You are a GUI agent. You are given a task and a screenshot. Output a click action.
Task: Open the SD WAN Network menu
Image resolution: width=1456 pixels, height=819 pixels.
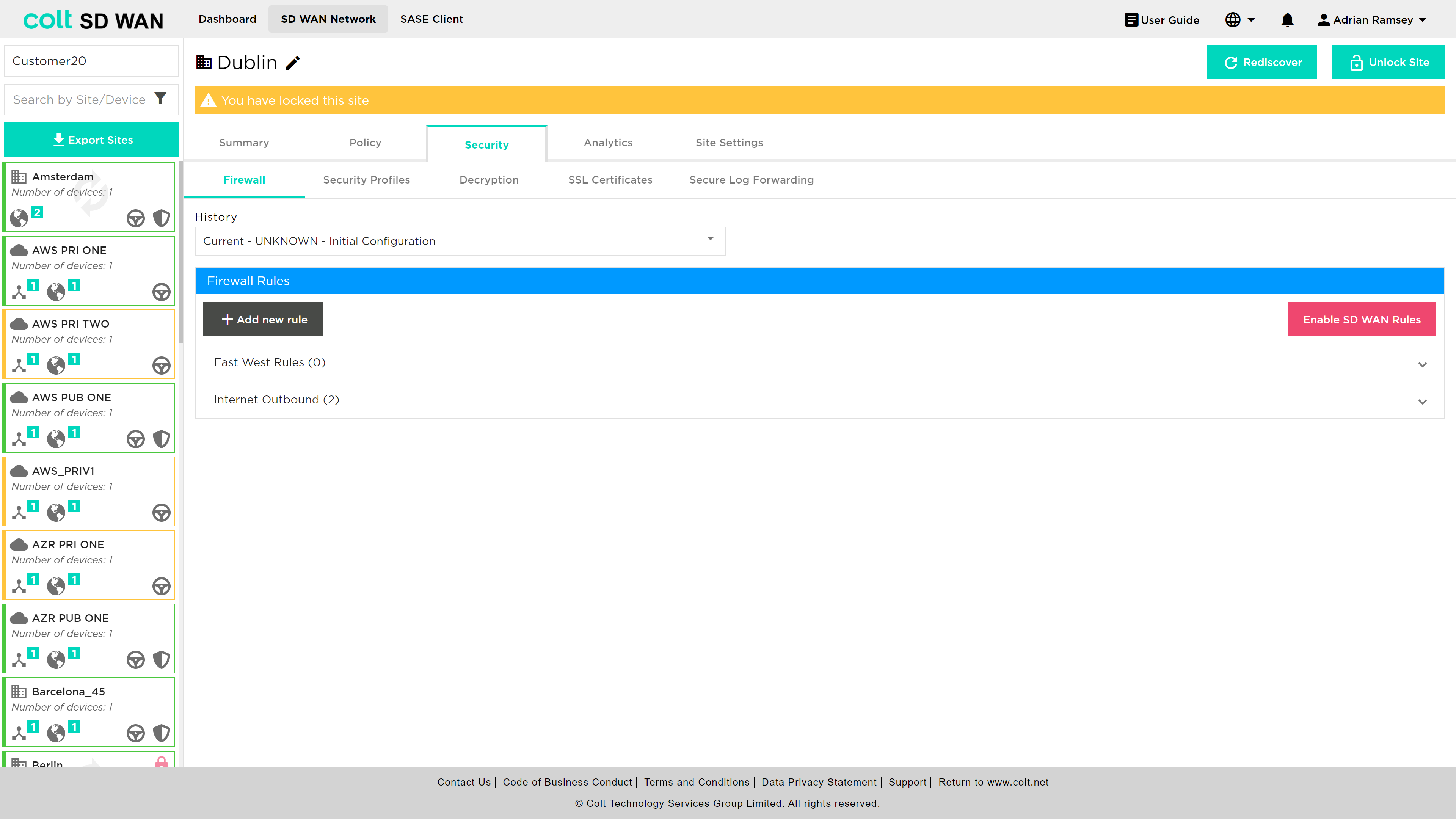click(x=328, y=19)
